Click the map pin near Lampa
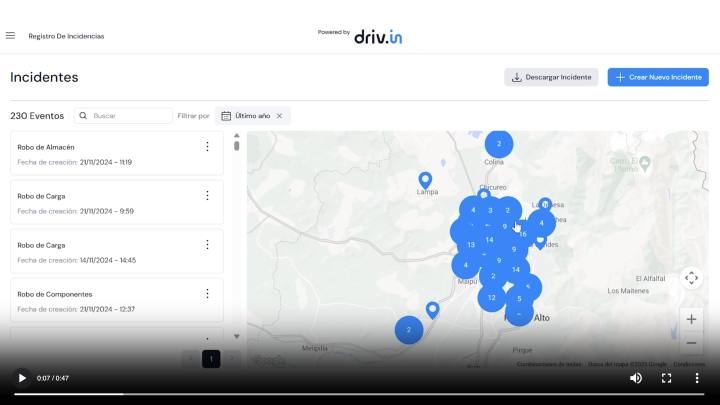 tap(425, 180)
